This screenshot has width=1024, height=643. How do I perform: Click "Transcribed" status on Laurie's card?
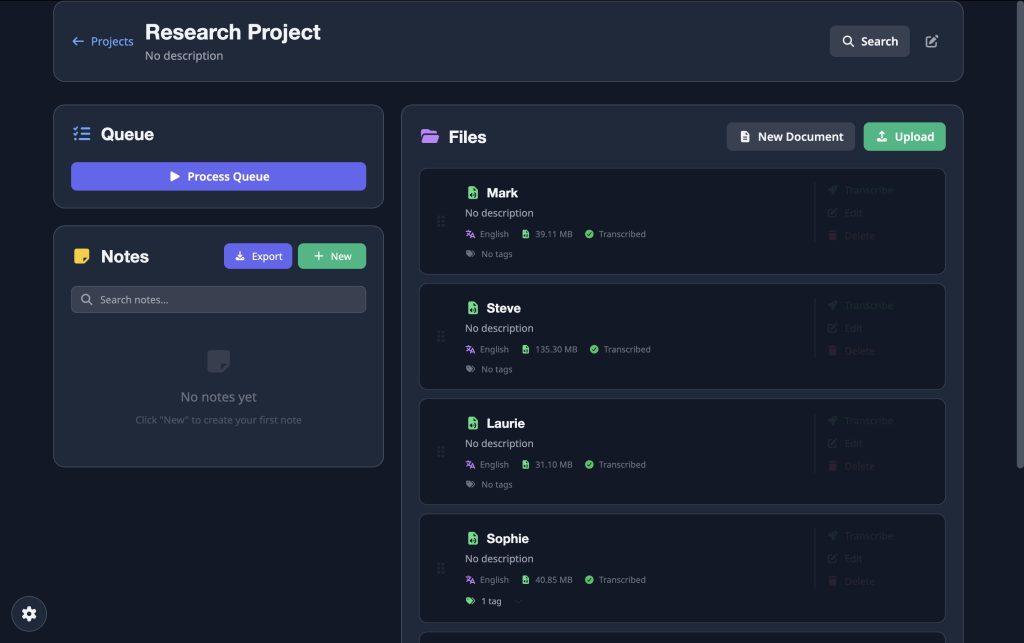pyautogui.click(x=622, y=465)
